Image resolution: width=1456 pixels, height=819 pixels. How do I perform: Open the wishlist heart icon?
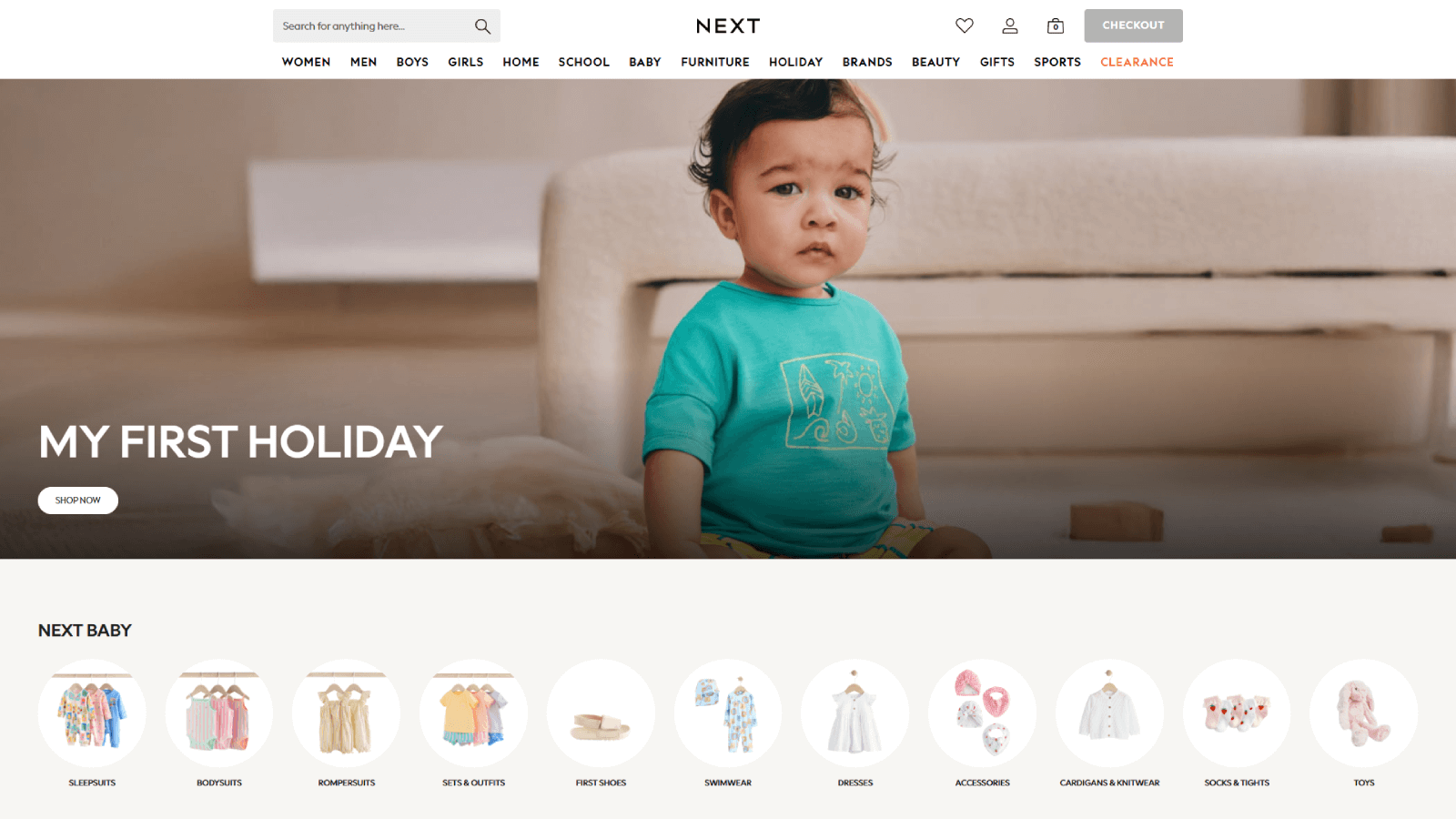click(965, 25)
